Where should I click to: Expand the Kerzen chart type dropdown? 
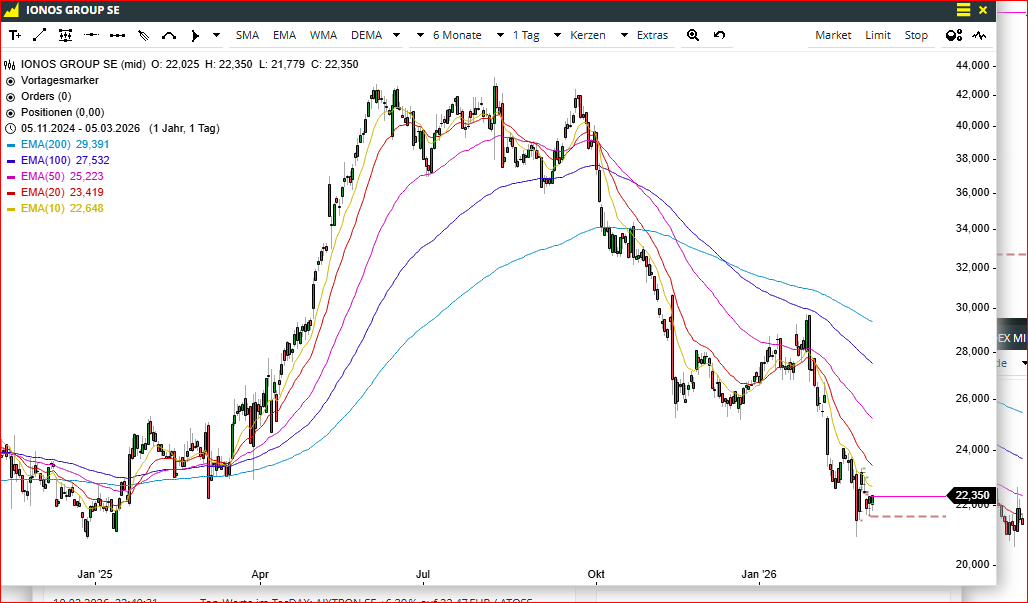pos(599,35)
